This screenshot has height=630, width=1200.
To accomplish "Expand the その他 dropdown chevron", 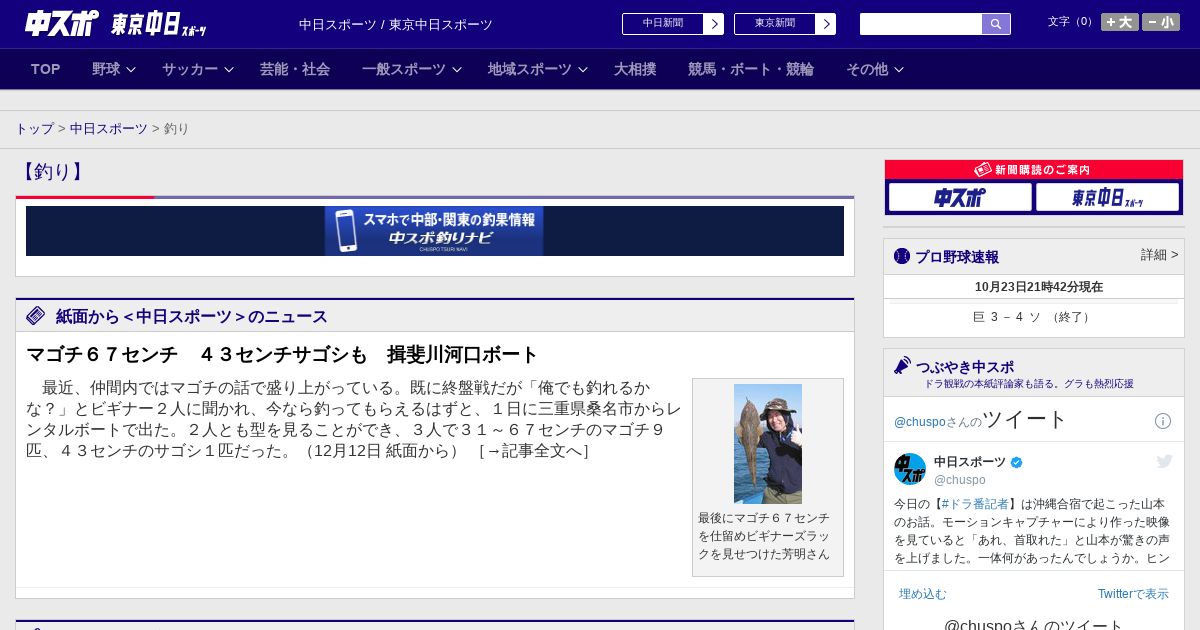I will (899, 70).
